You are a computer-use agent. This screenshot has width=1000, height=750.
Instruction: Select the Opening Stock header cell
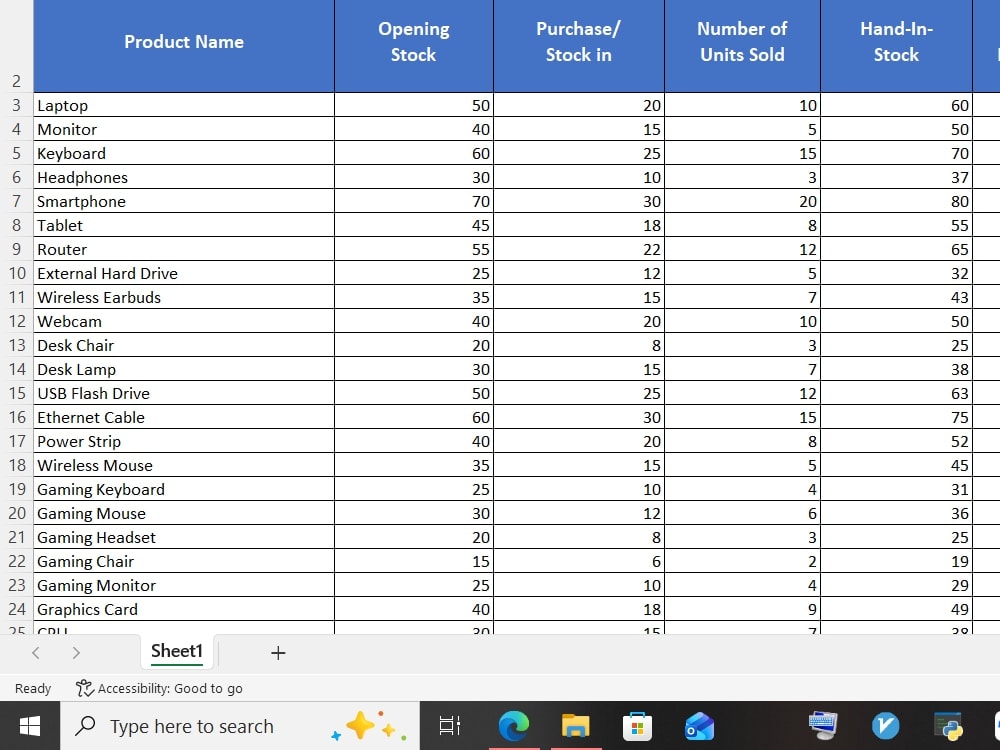coord(414,46)
